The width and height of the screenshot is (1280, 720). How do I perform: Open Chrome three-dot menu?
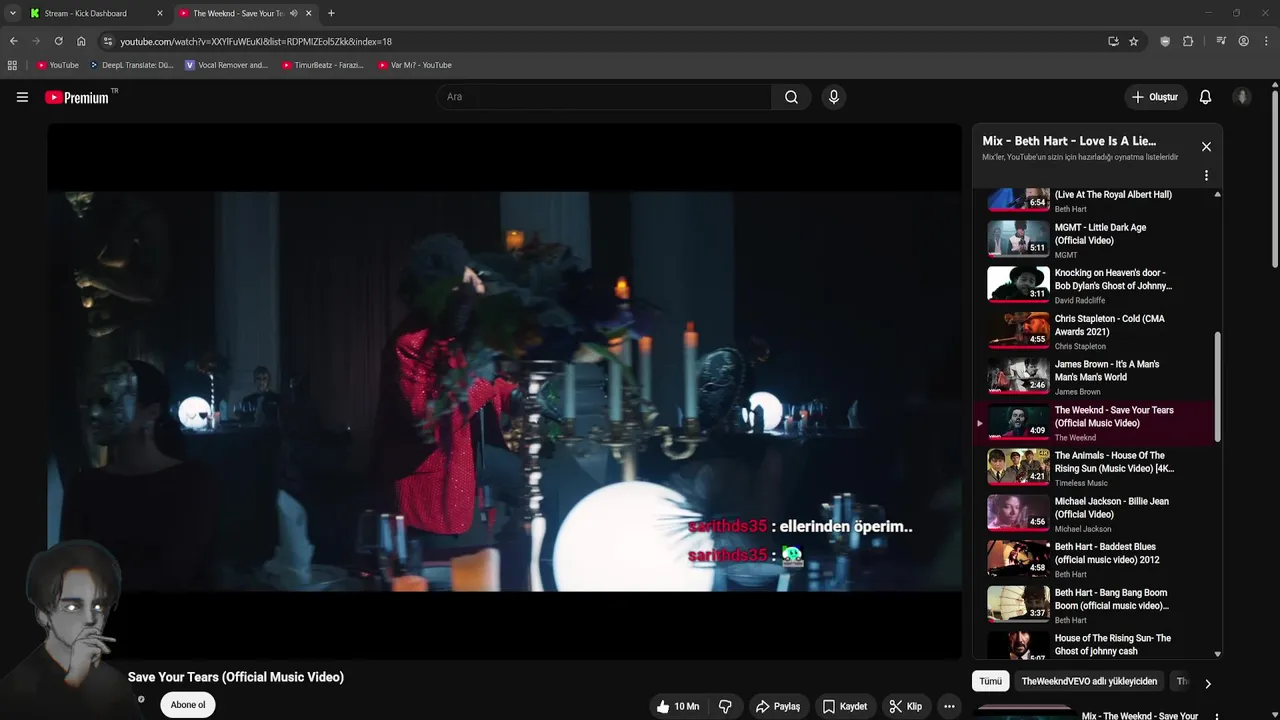tap(1266, 41)
